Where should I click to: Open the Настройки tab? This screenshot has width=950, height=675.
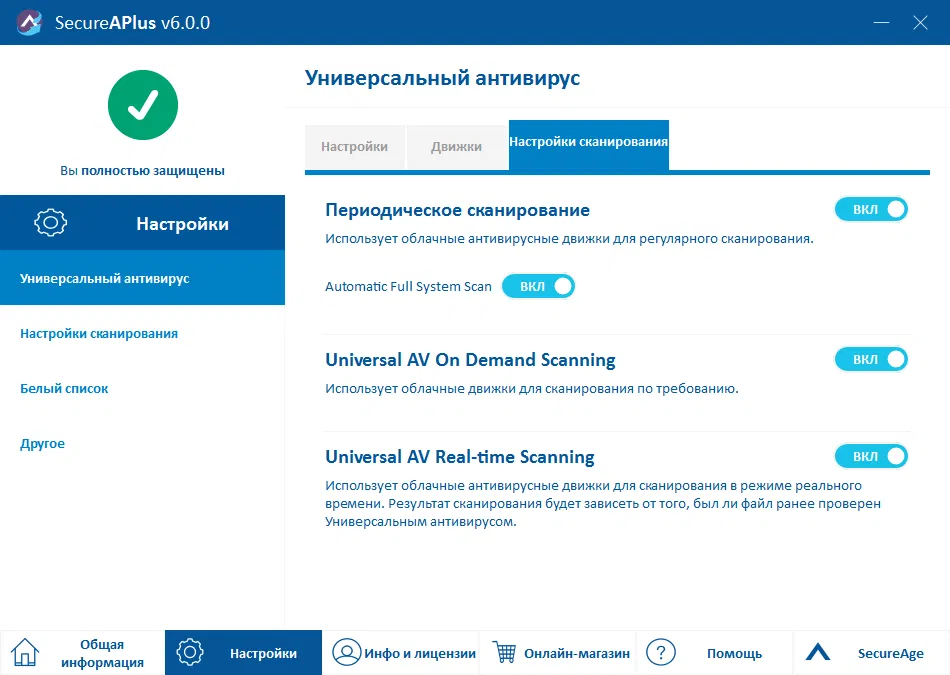354,147
